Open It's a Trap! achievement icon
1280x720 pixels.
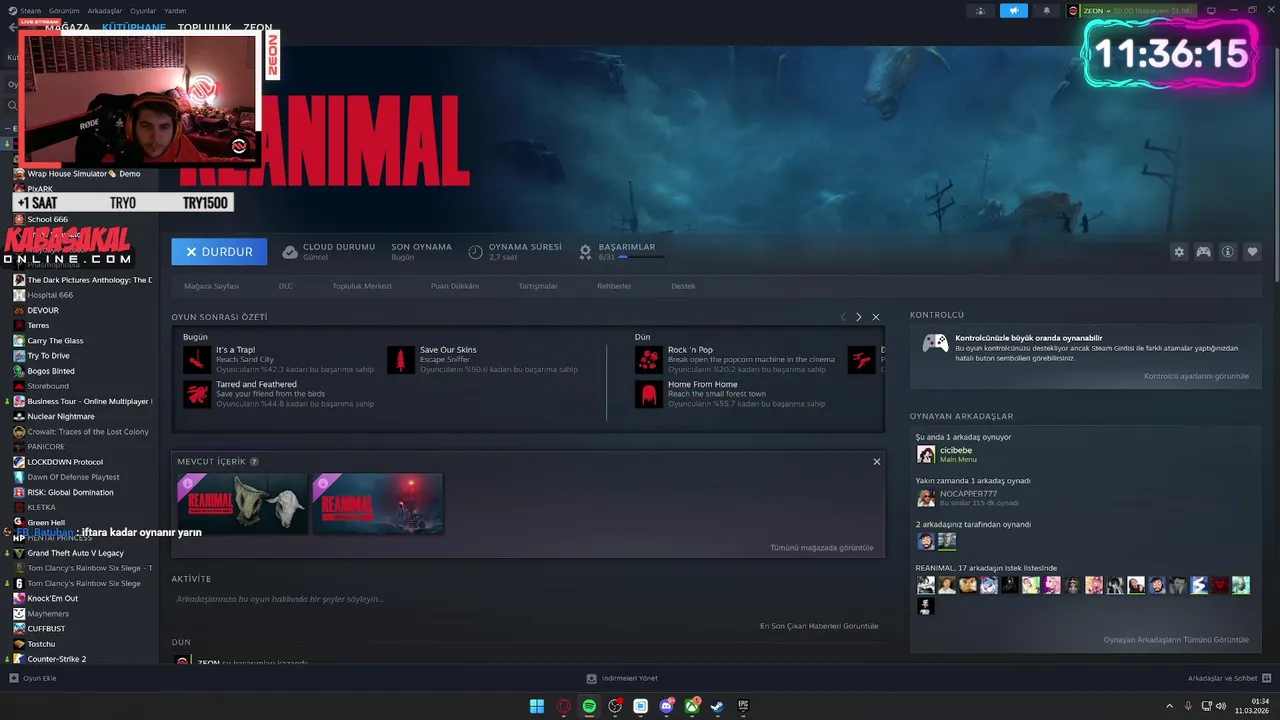197,360
